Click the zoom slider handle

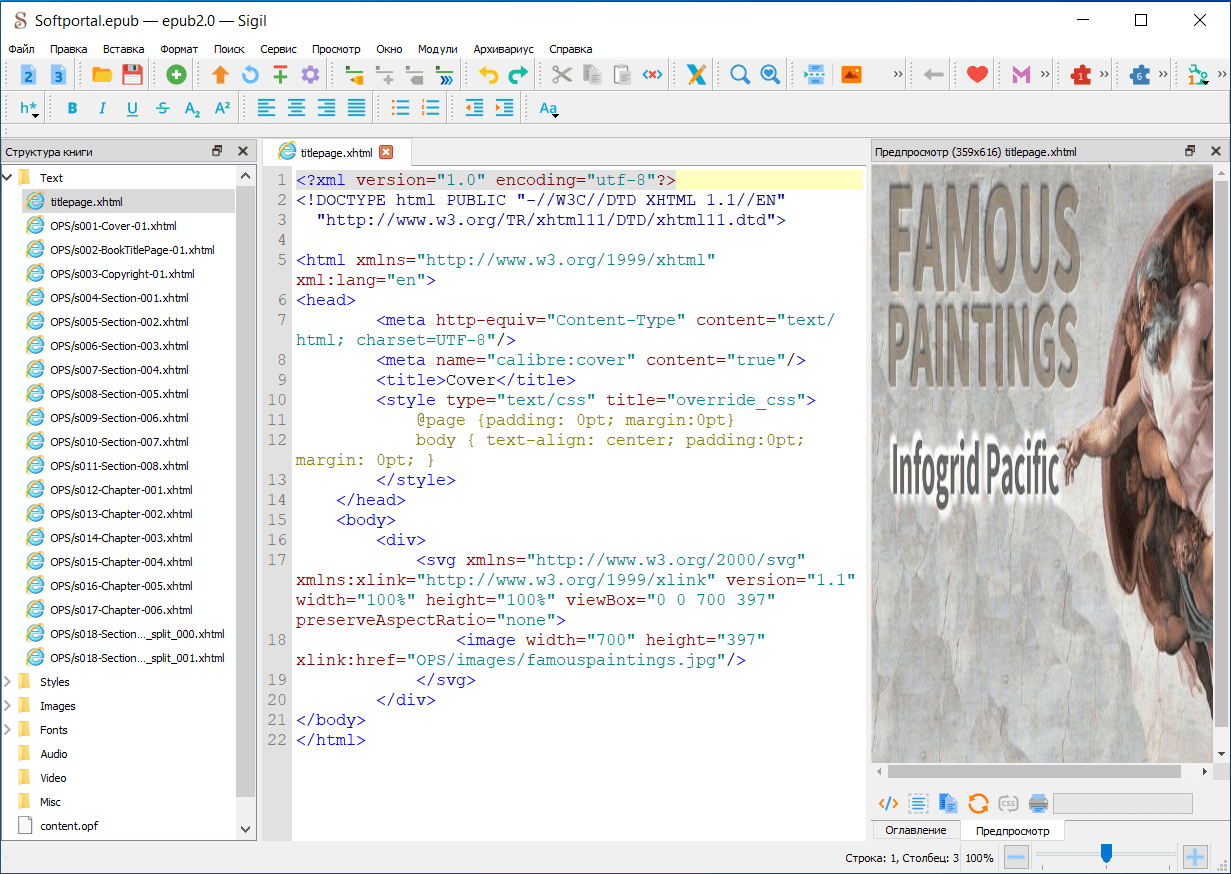pos(1106,853)
